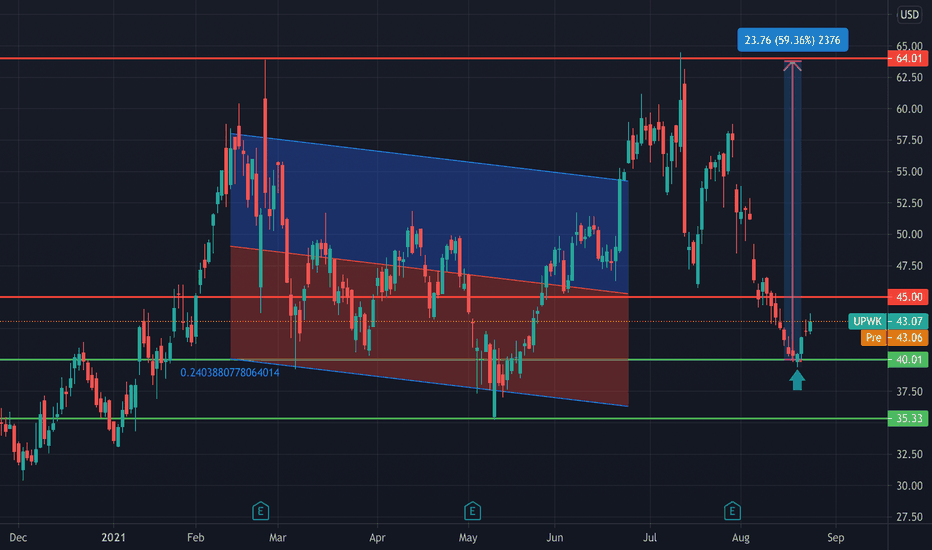Click the Apr label on time axis
Viewport: 932px width, 550px height.
377,538
